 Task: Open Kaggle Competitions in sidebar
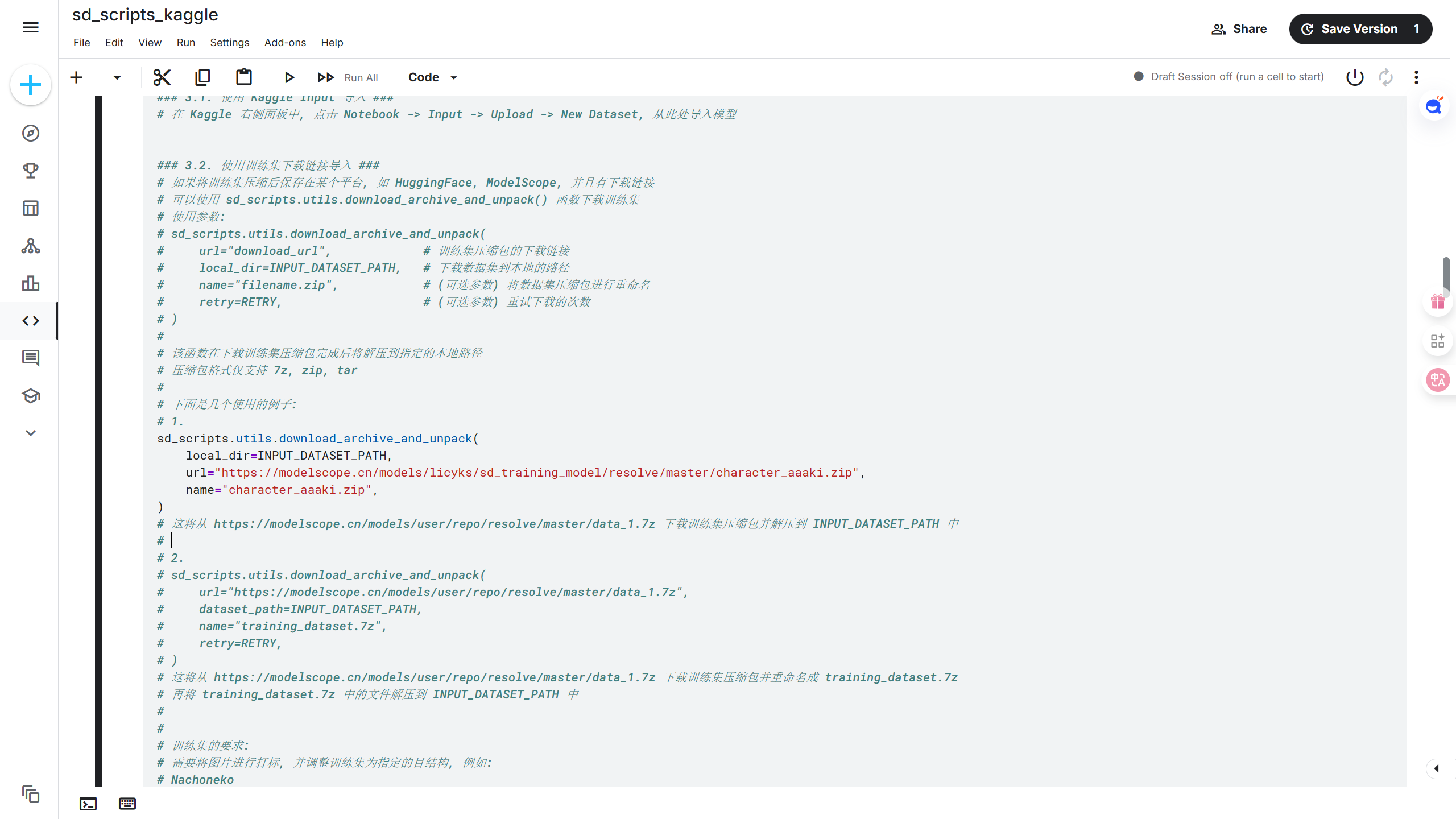click(x=30, y=169)
